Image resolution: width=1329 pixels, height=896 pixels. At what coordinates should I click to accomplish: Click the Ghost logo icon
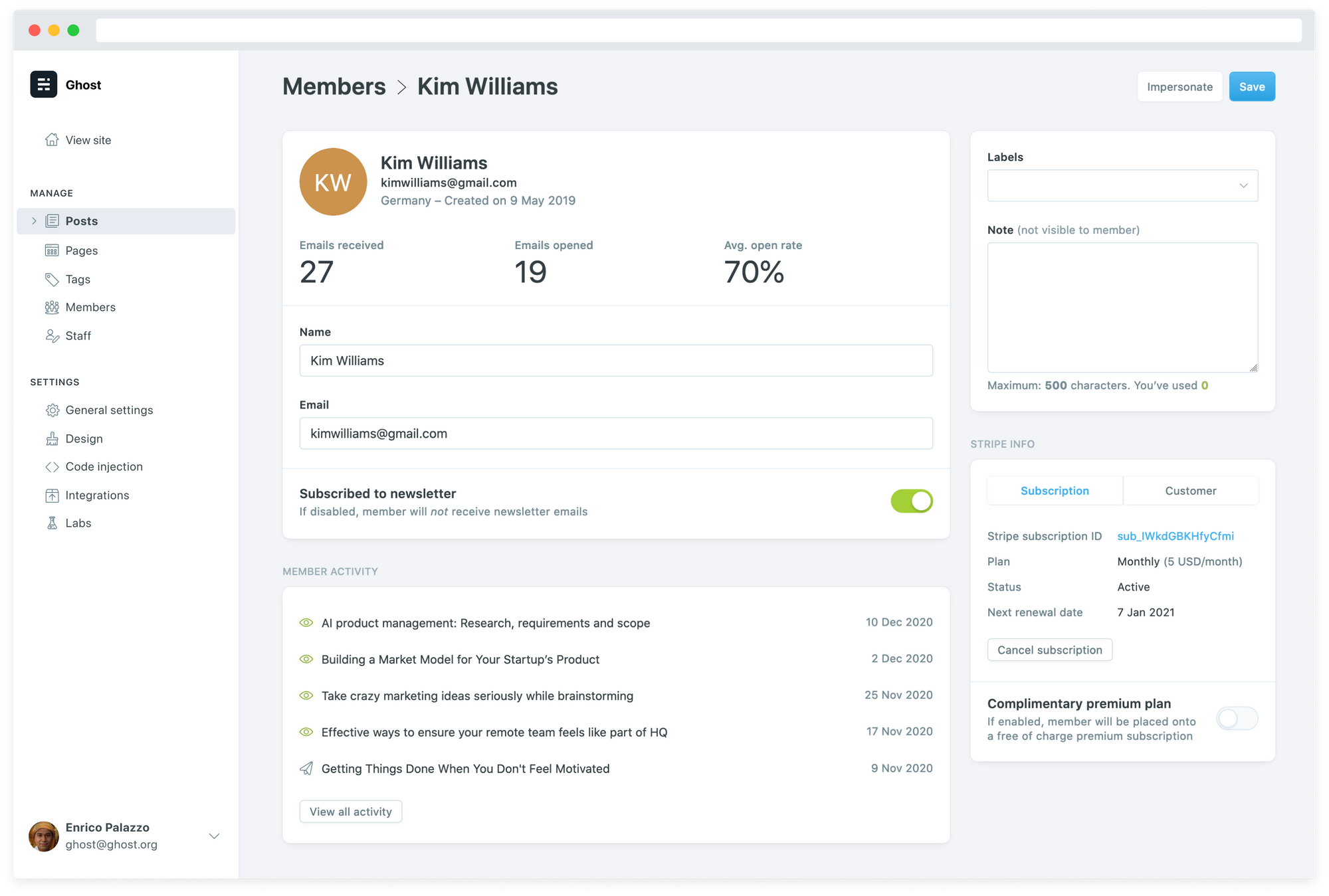tap(44, 84)
